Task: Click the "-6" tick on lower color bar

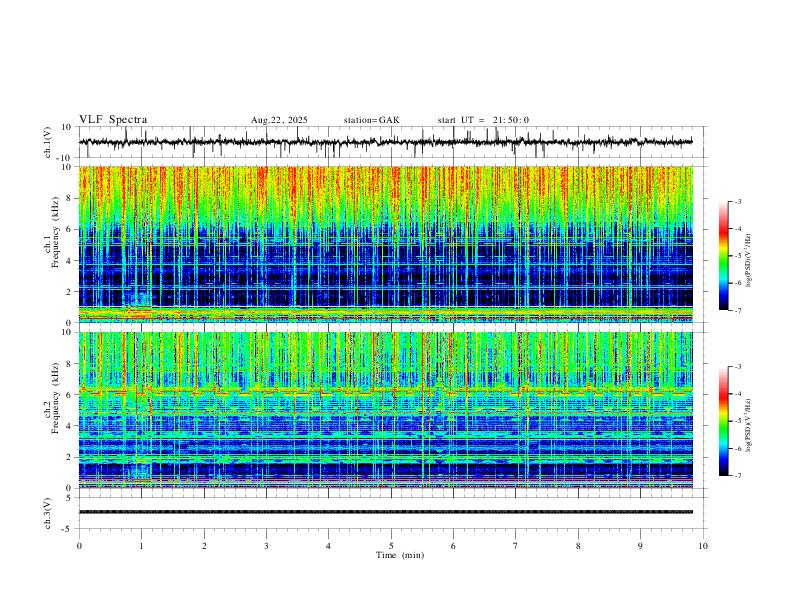Action: point(737,448)
